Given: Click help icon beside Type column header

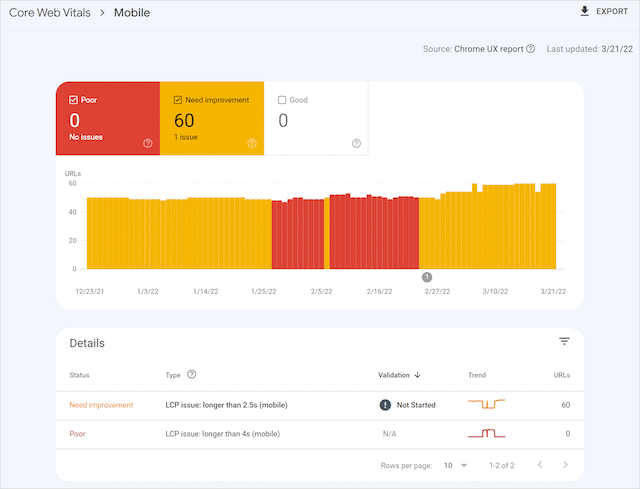Looking at the screenshot, I should click(191, 375).
